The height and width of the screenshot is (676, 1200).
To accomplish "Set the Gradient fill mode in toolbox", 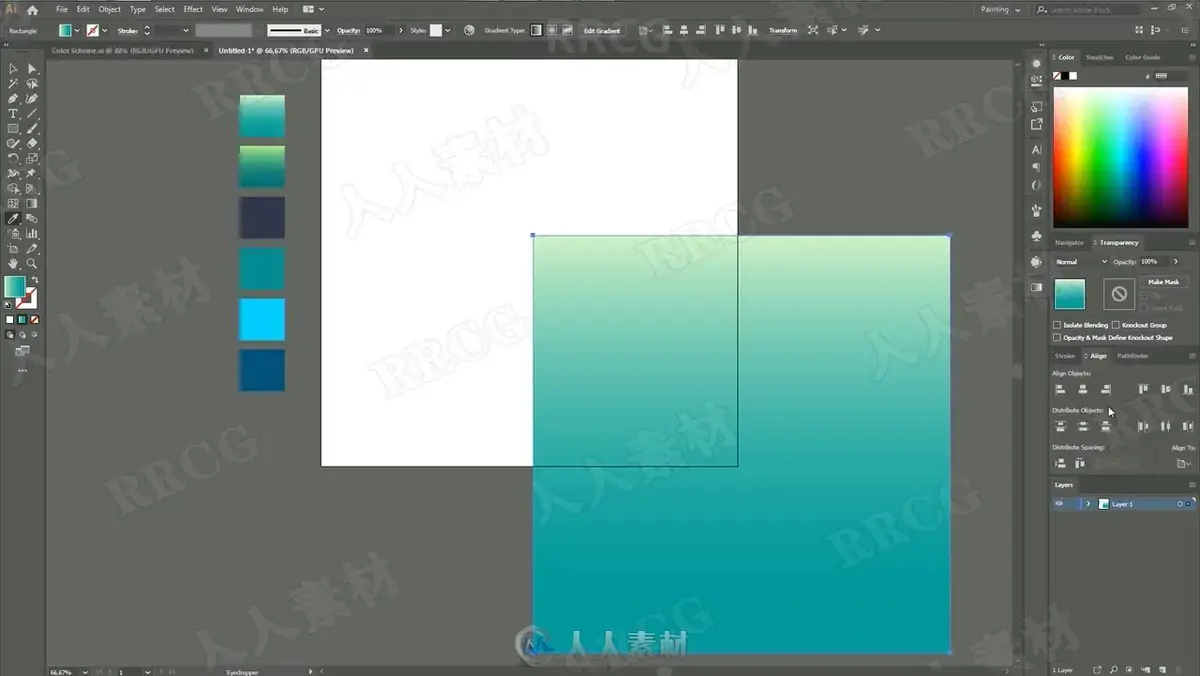I will click(22, 320).
